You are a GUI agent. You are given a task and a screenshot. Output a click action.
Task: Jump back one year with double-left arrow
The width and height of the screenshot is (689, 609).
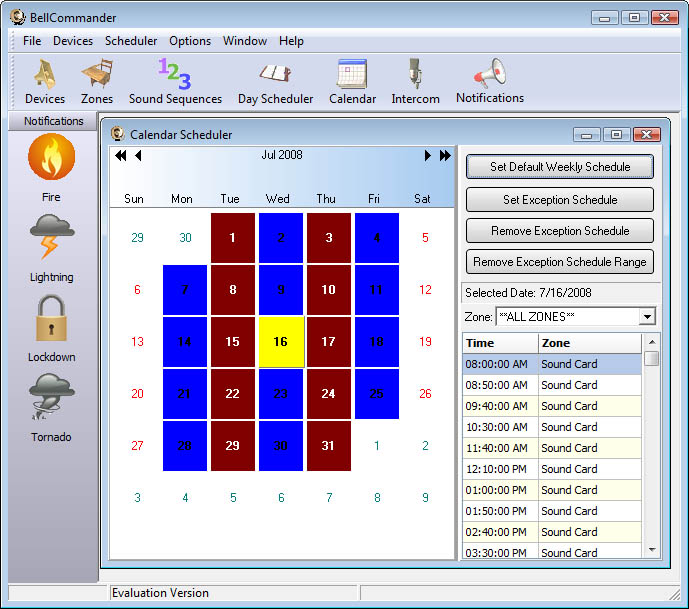point(121,155)
